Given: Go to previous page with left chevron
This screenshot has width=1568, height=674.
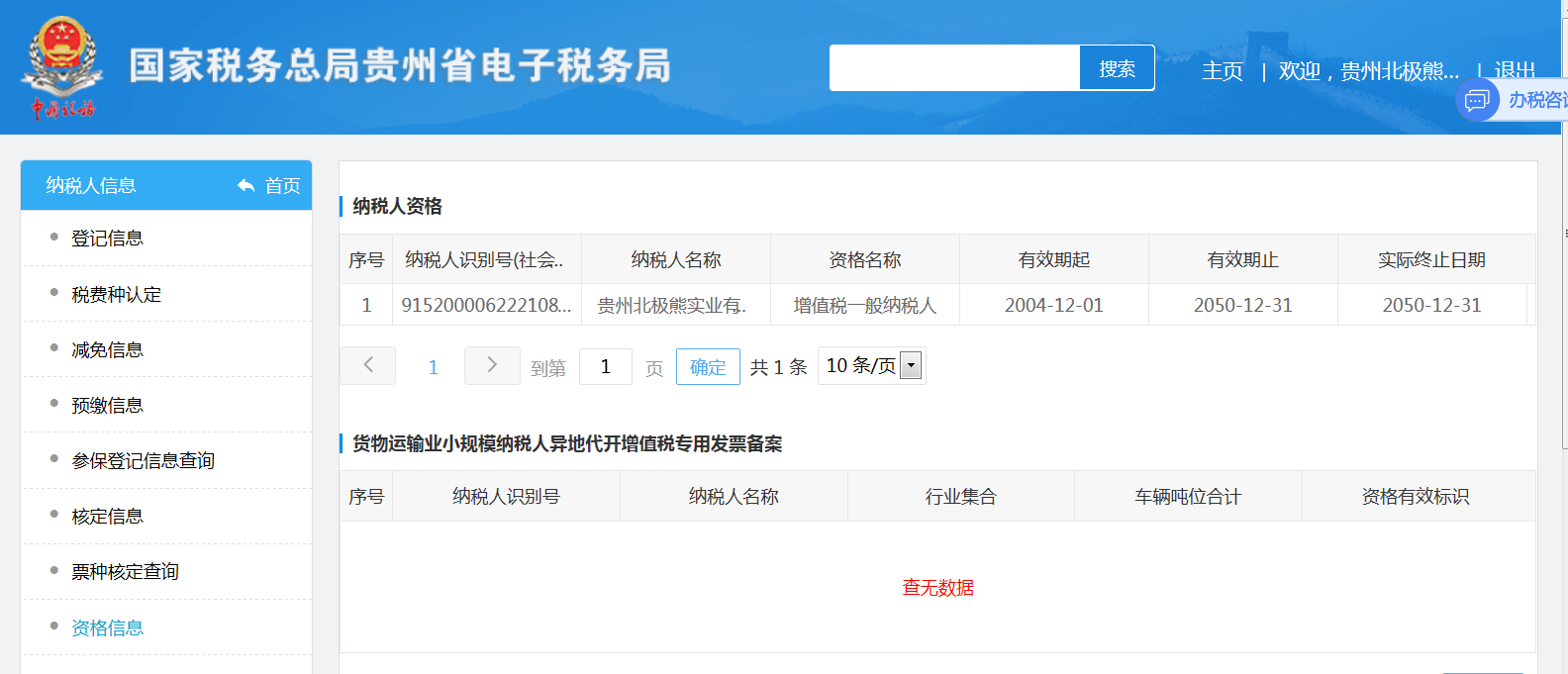Looking at the screenshot, I should coord(367,365).
